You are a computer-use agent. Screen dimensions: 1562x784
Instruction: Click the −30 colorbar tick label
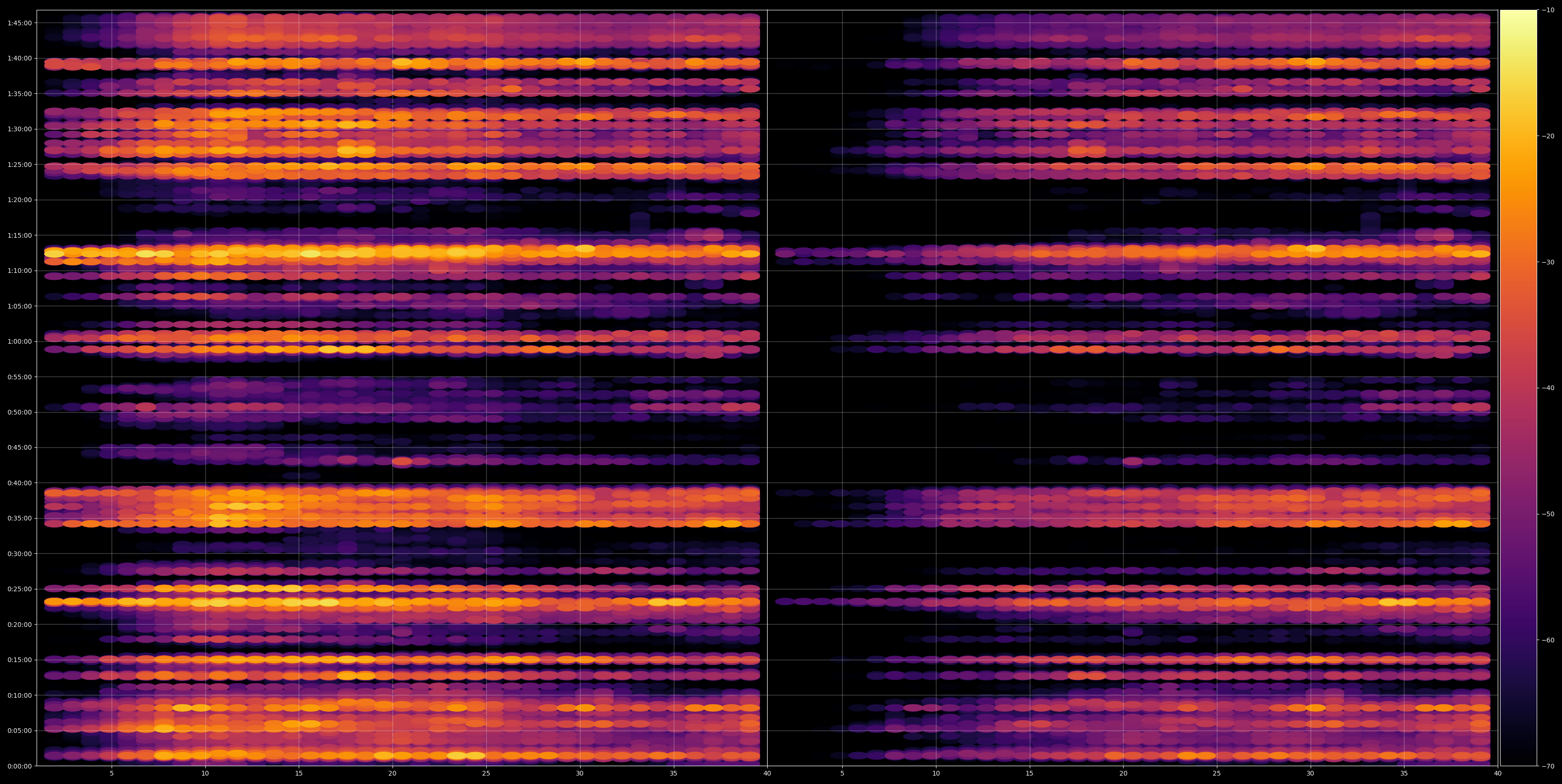[x=1548, y=262]
